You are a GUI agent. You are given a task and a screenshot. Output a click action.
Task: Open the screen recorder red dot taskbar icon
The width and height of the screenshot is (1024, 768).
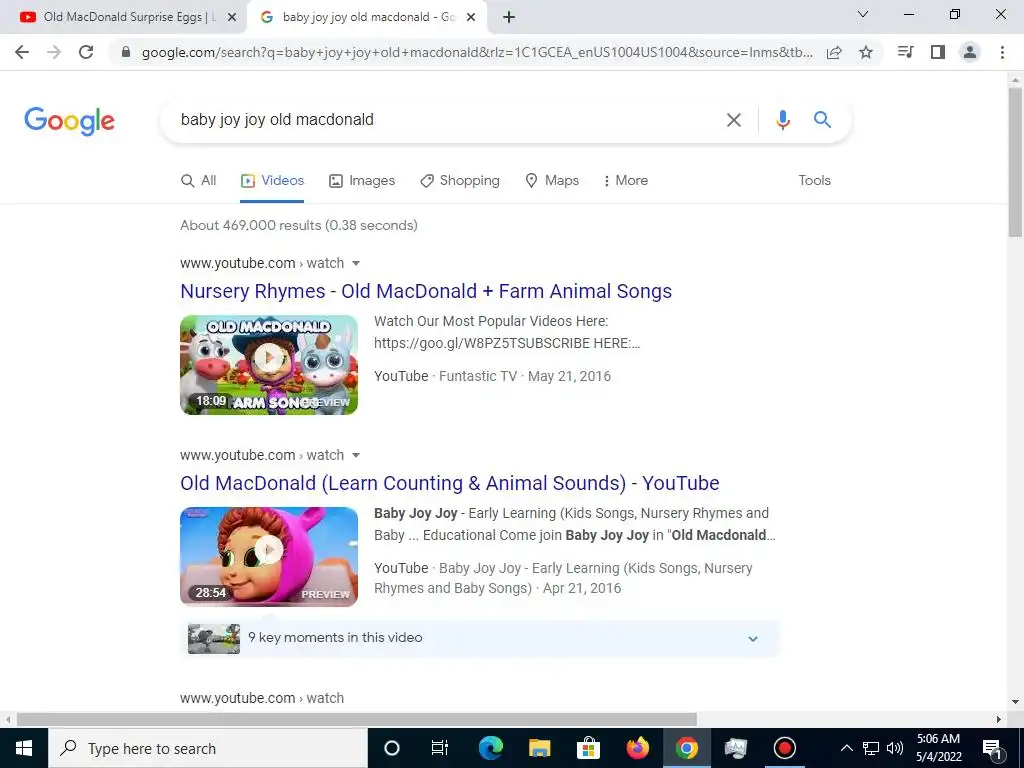[x=784, y=748]
